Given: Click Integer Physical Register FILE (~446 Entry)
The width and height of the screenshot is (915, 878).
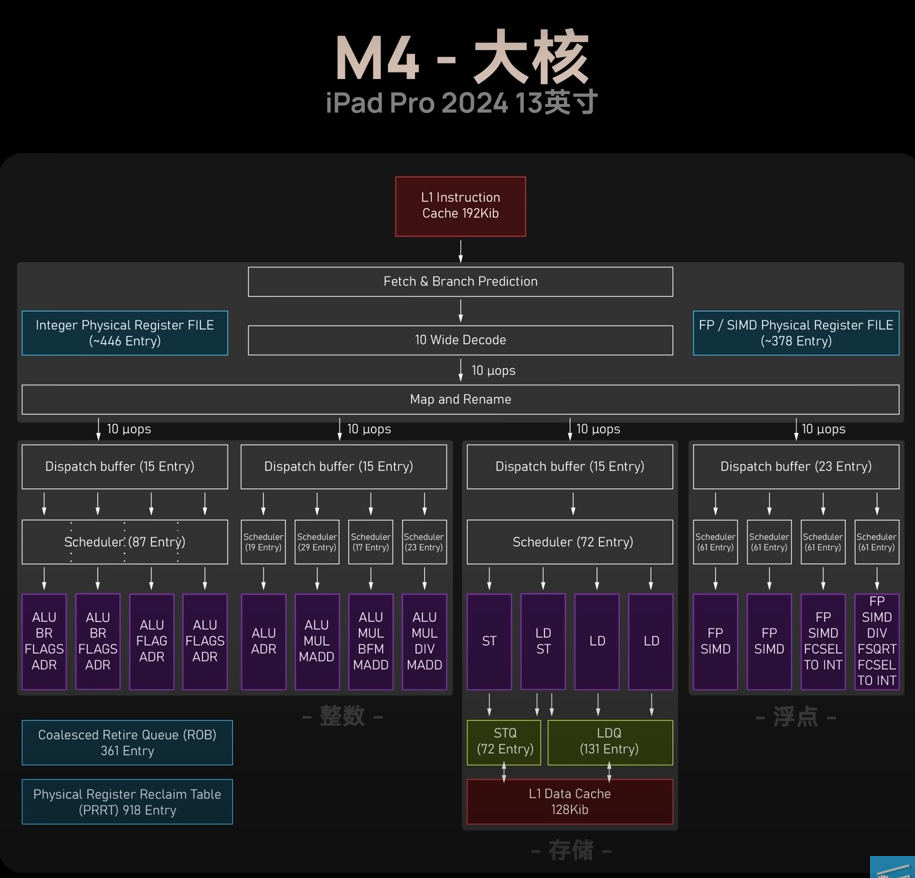Looking at the screenshot, I should pos(125,333).
